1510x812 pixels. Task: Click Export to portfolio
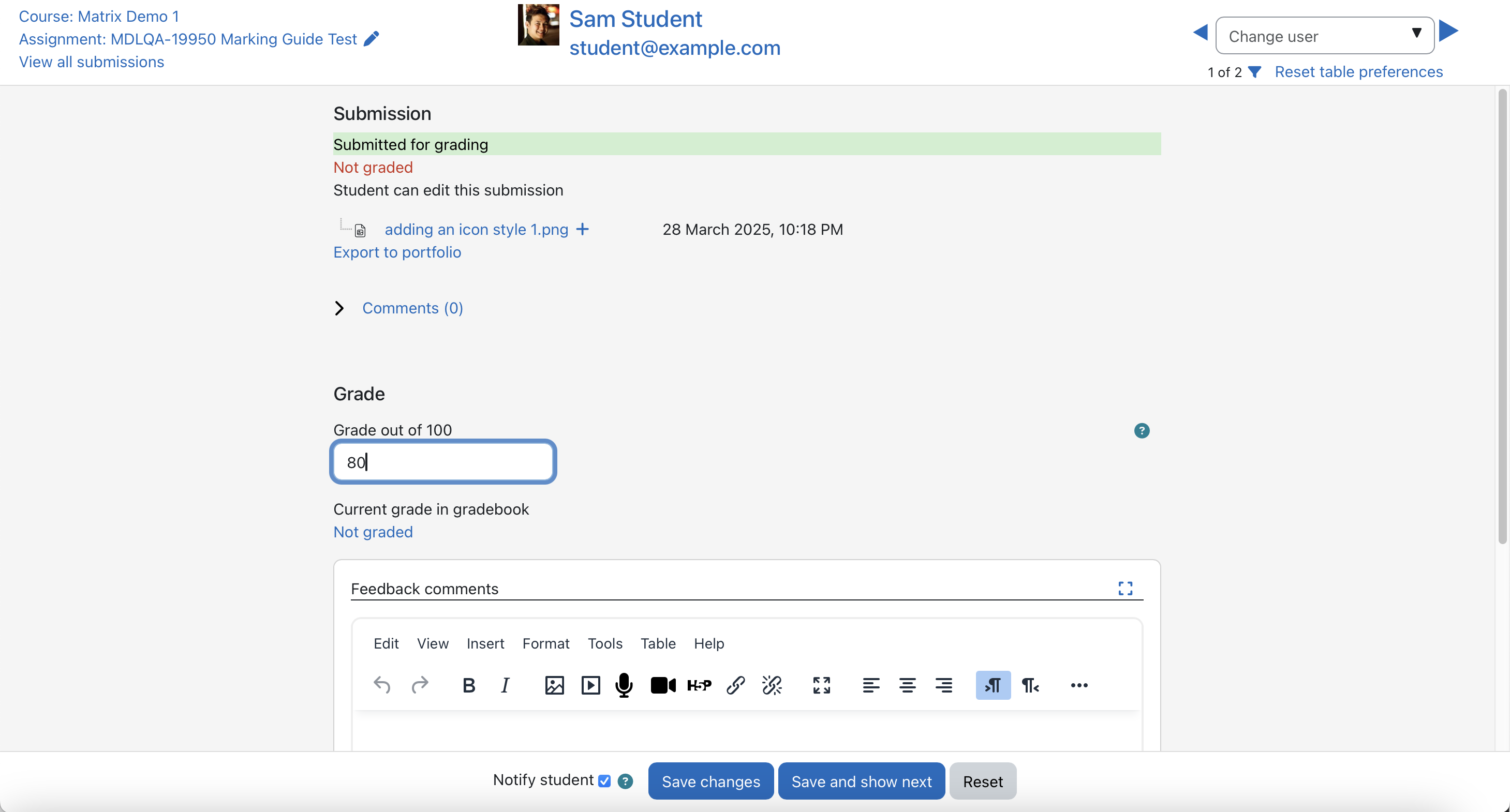pyautogui.click(x=397, y=252)
